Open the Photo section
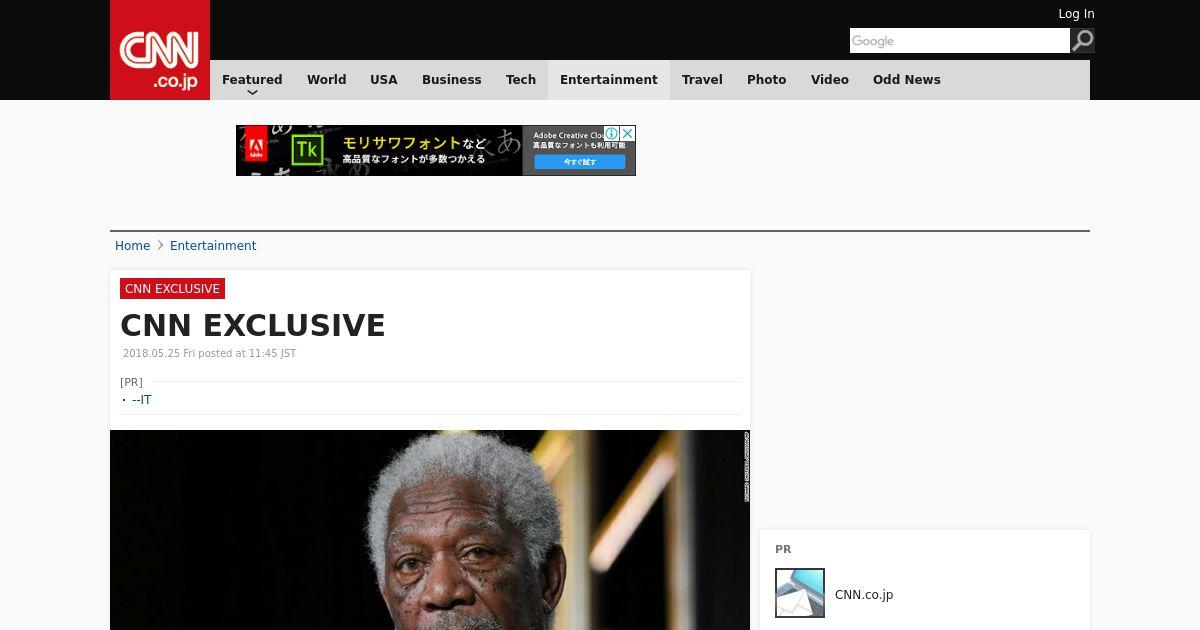 click(x=767, y=80)
